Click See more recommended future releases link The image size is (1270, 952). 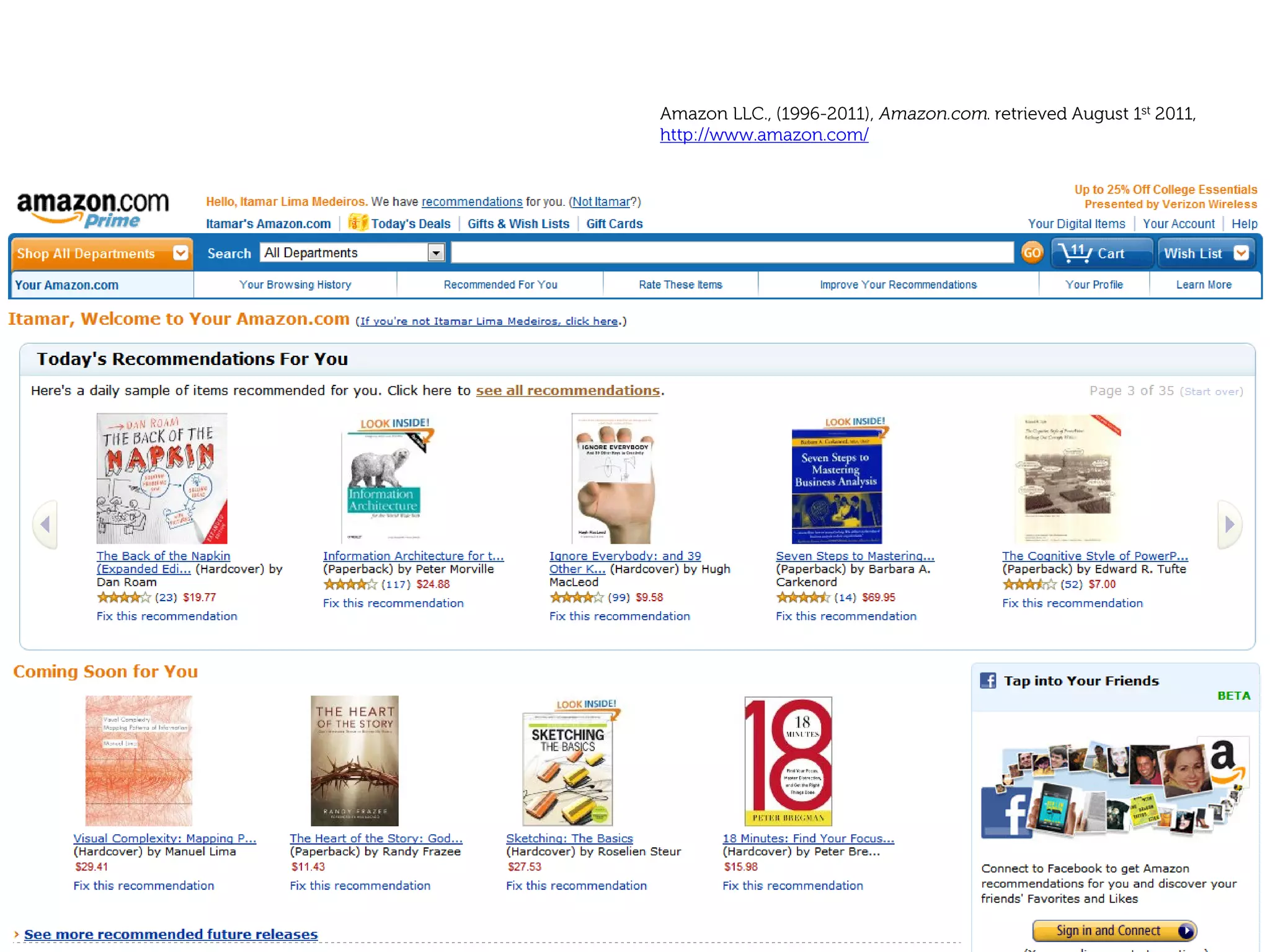point(171,934)
